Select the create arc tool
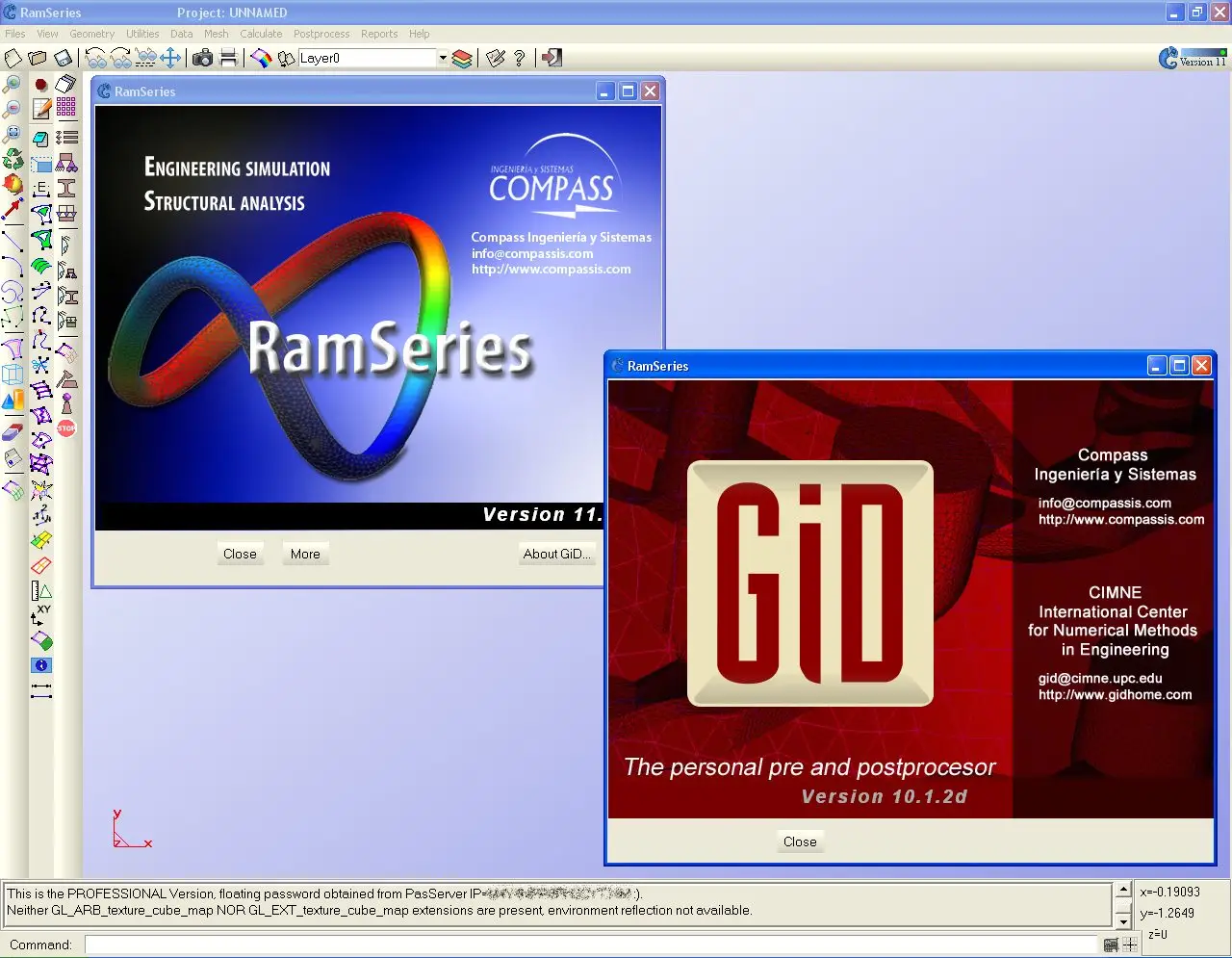The height and width of the screenshot is (958, 1232). [12, 265]
